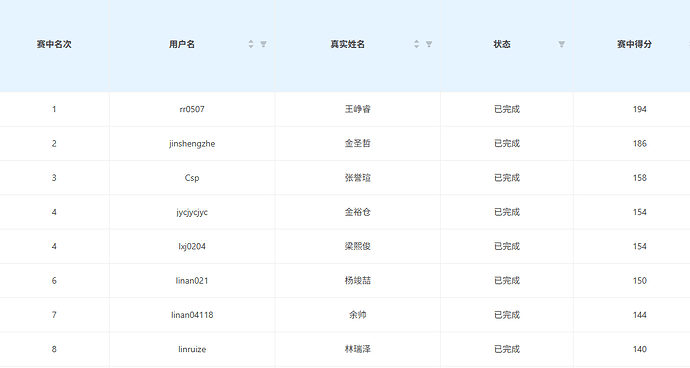Select username linan04118
Image resolution: width=690 pixels, height=368 pixels.
[192, 315]
